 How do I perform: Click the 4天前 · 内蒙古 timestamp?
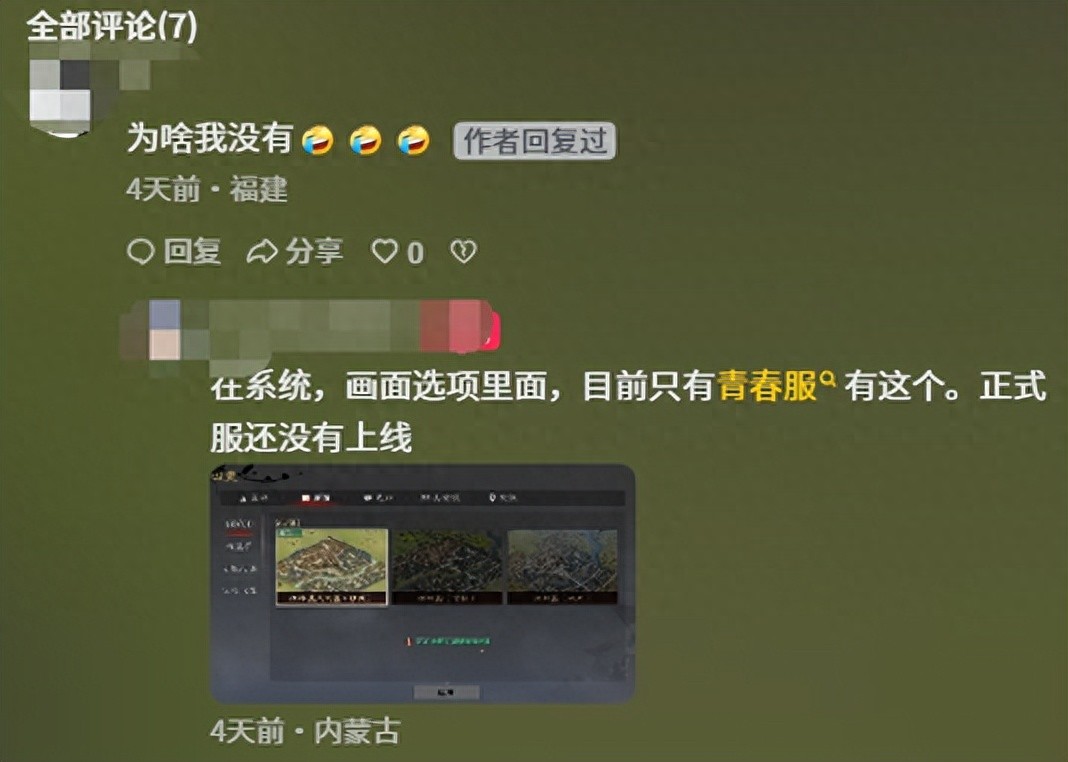coord(304,732)
